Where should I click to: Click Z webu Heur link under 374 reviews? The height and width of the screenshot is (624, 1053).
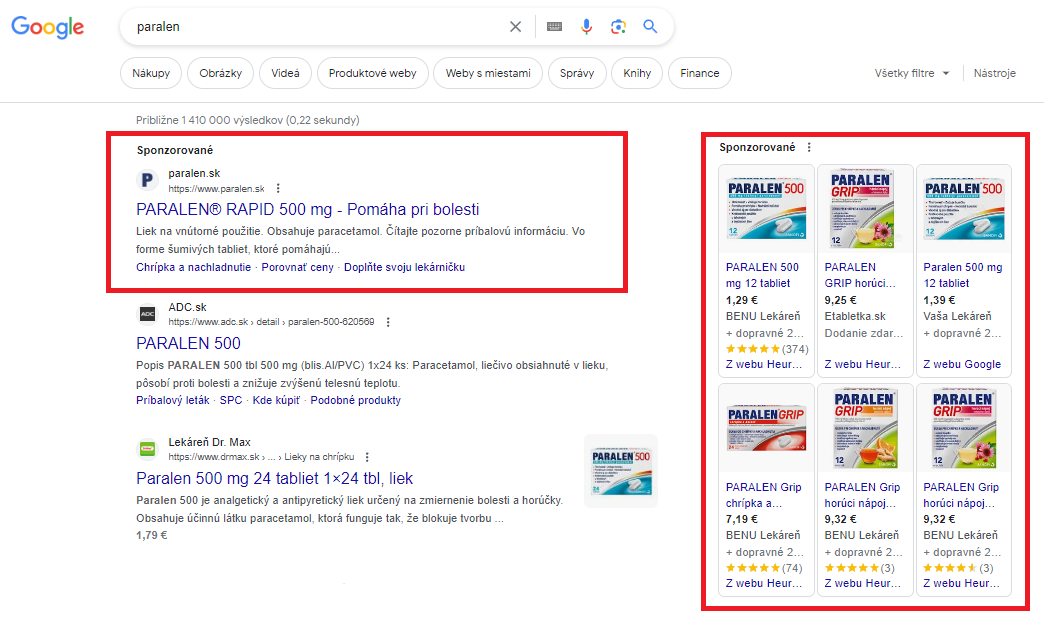pos(764,365)
